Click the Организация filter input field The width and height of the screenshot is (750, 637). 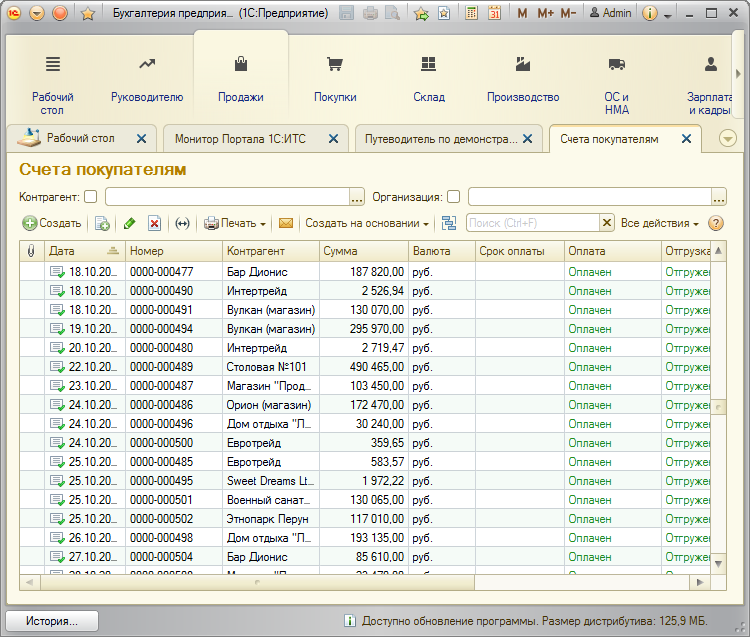[x=590, y=197]
